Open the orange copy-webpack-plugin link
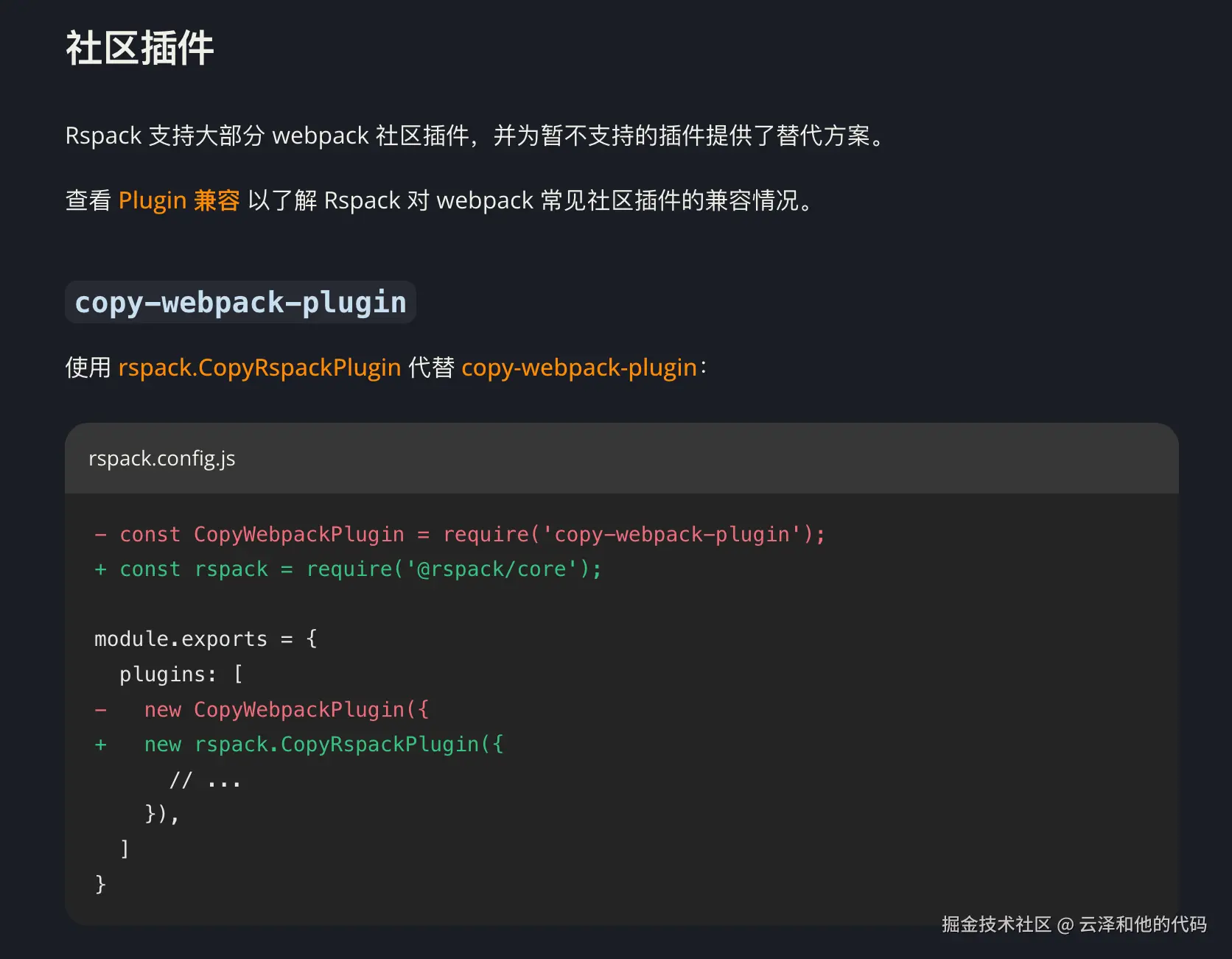The image size is (1232, 959). (578, 367)
